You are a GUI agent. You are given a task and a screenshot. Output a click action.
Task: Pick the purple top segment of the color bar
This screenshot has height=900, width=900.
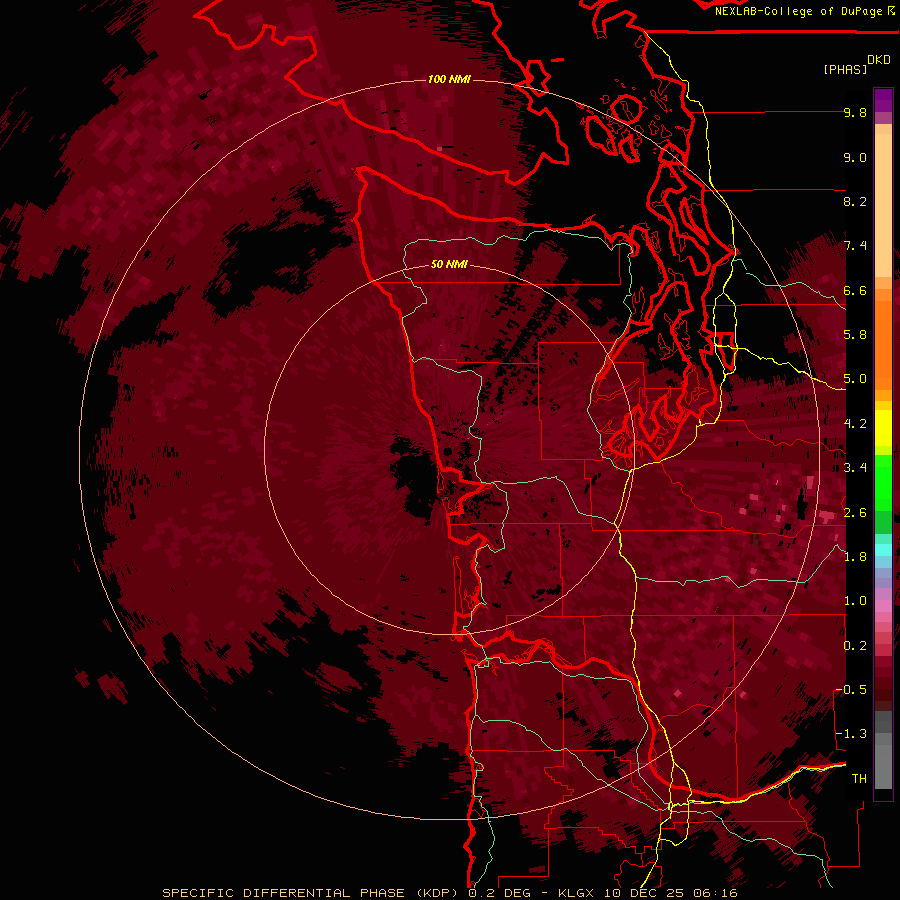(883, 100)
